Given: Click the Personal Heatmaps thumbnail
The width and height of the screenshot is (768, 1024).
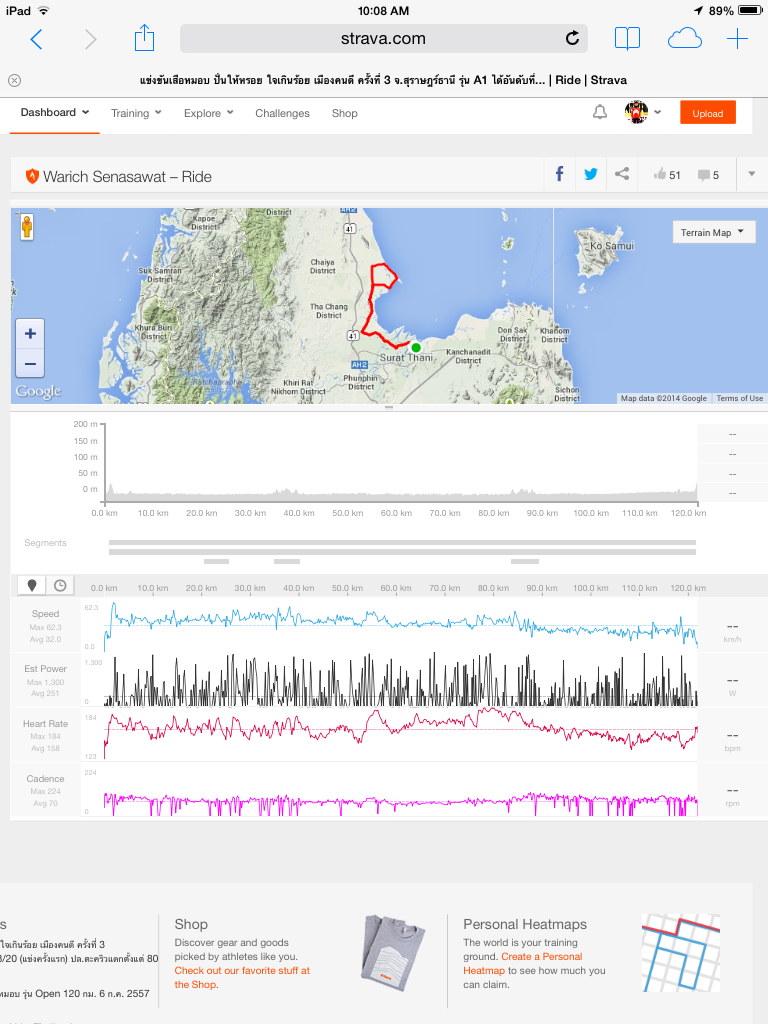Looking at the screenshot, I should [x=680, y=953].
